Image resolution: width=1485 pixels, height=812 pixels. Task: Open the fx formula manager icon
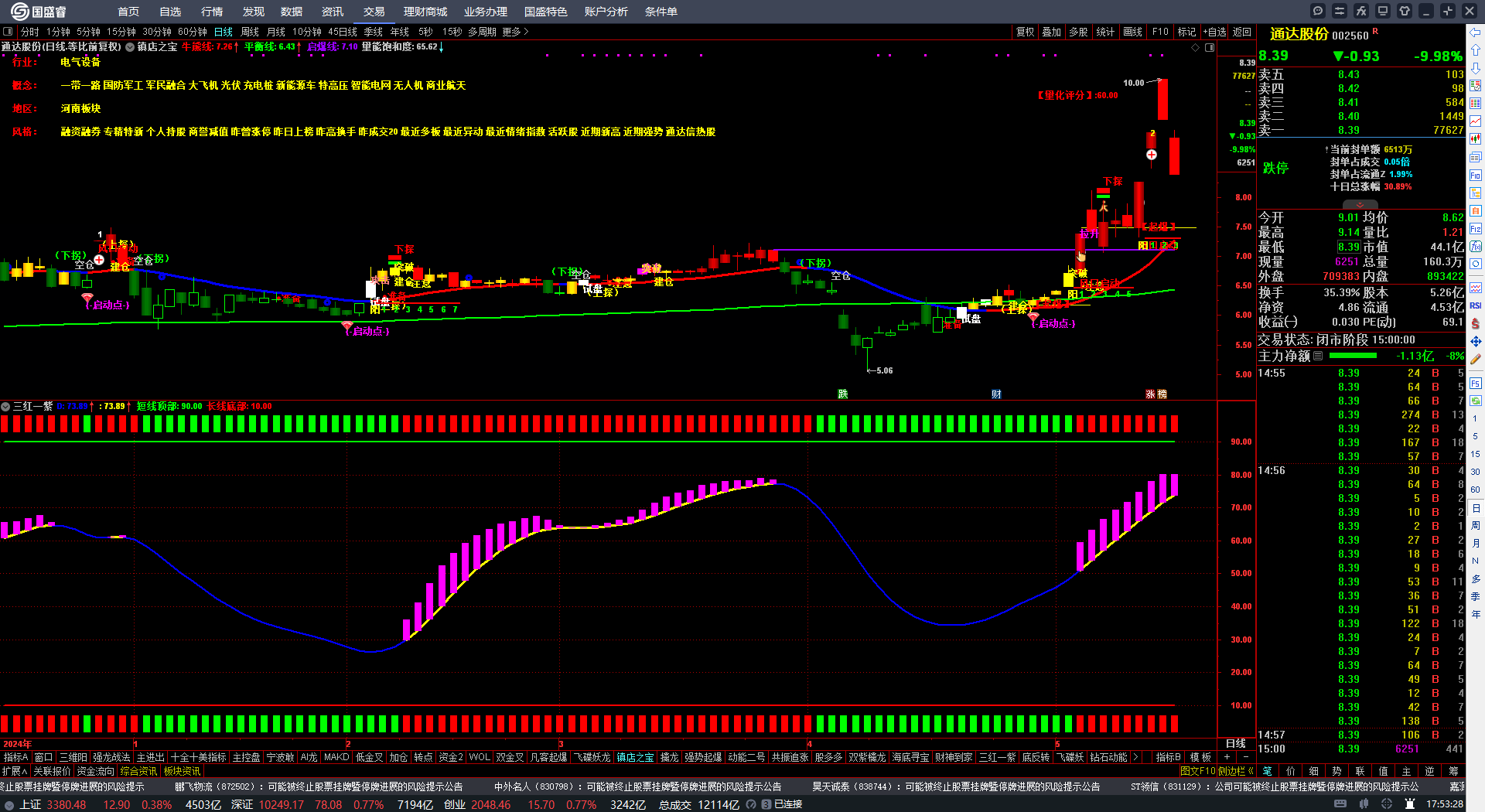click(x=1361, y=11)
